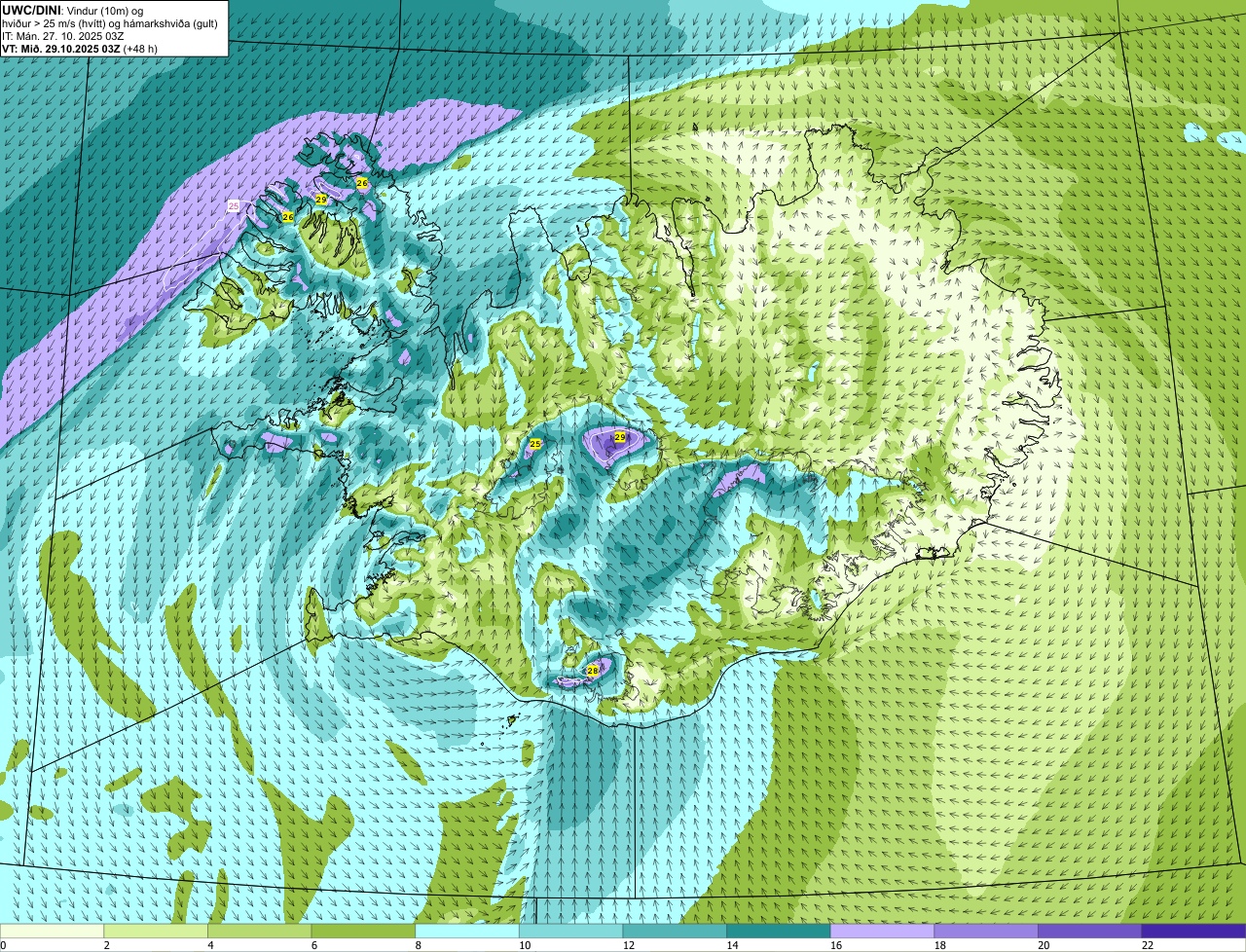
Task: Click the "VT: Mið. 29.10.2025 03Z (+48 h)" text
Action: (80, 48)
